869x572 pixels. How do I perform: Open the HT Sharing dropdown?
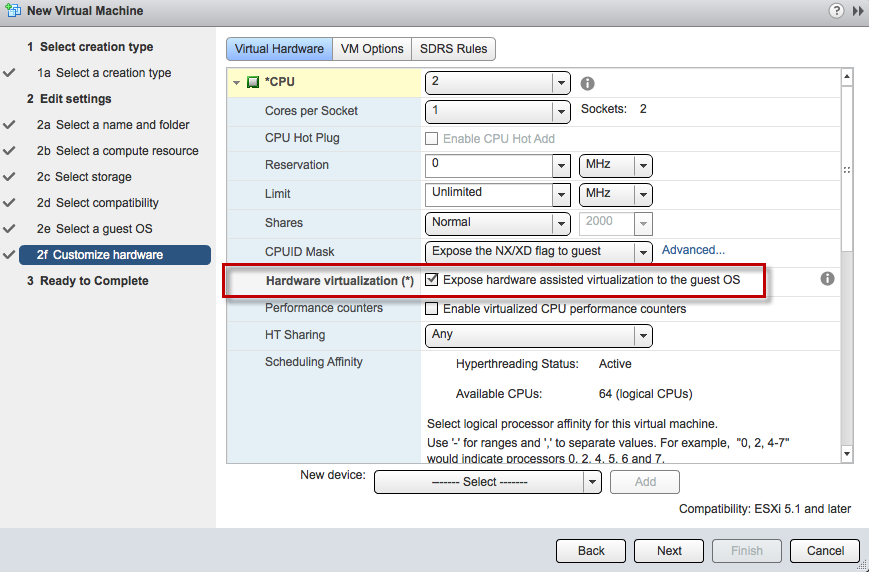tap(539, 335)
